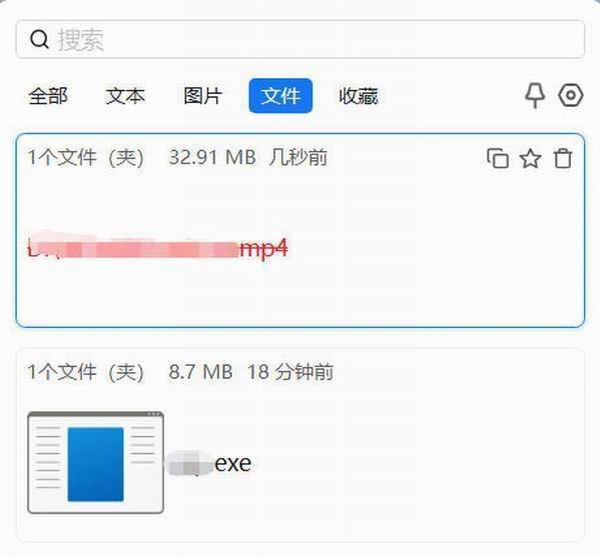Delete the mp4 entry with trash icon
Image resolution: width=600 pixels, height=558 pixels.
(562, 158)
